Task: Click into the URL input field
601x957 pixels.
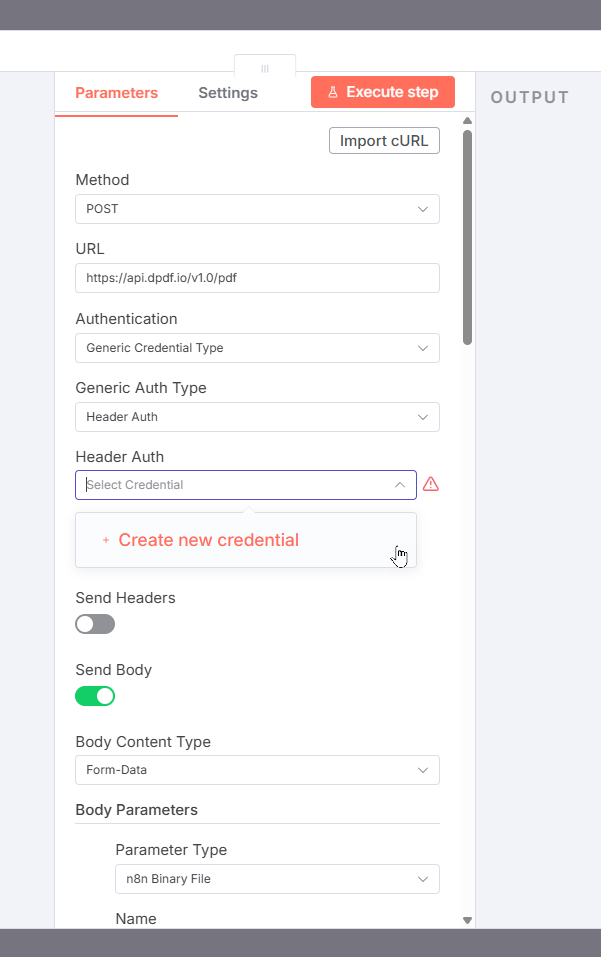Action: point(257,278)
